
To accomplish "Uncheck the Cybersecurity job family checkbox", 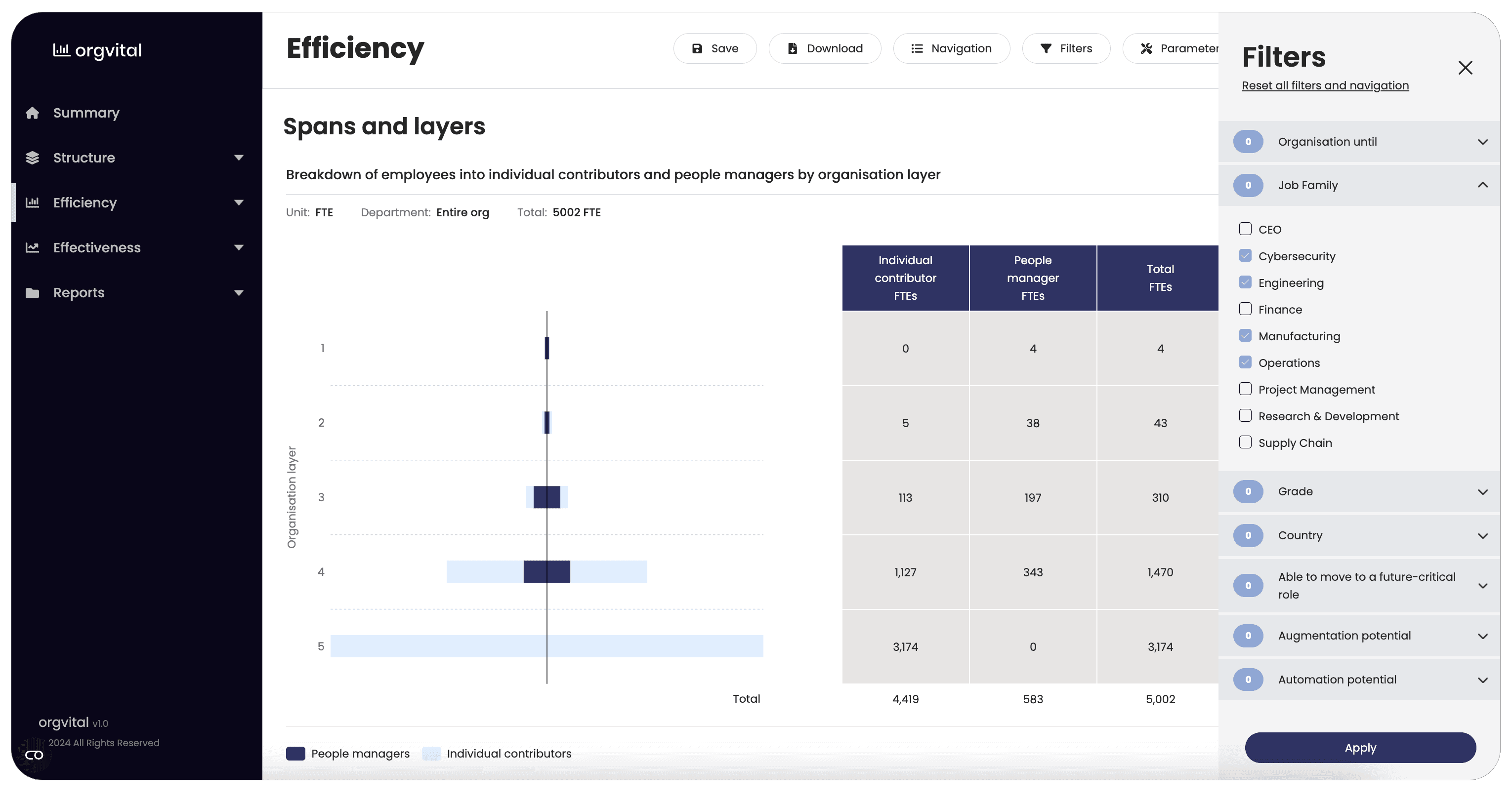I will point(1245,256).
